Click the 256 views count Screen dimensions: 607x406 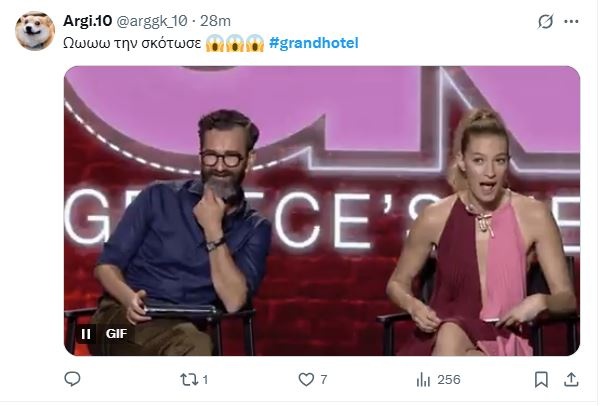coord(449,380)
